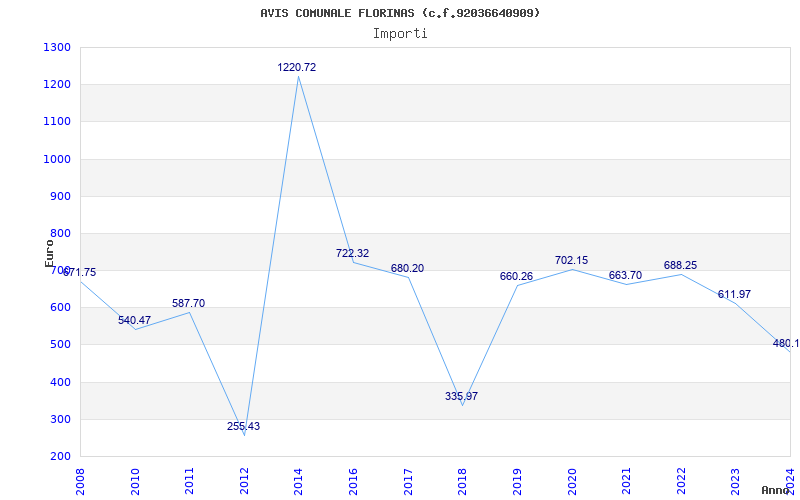Click the 500 y-axis value

pos(60,345)
